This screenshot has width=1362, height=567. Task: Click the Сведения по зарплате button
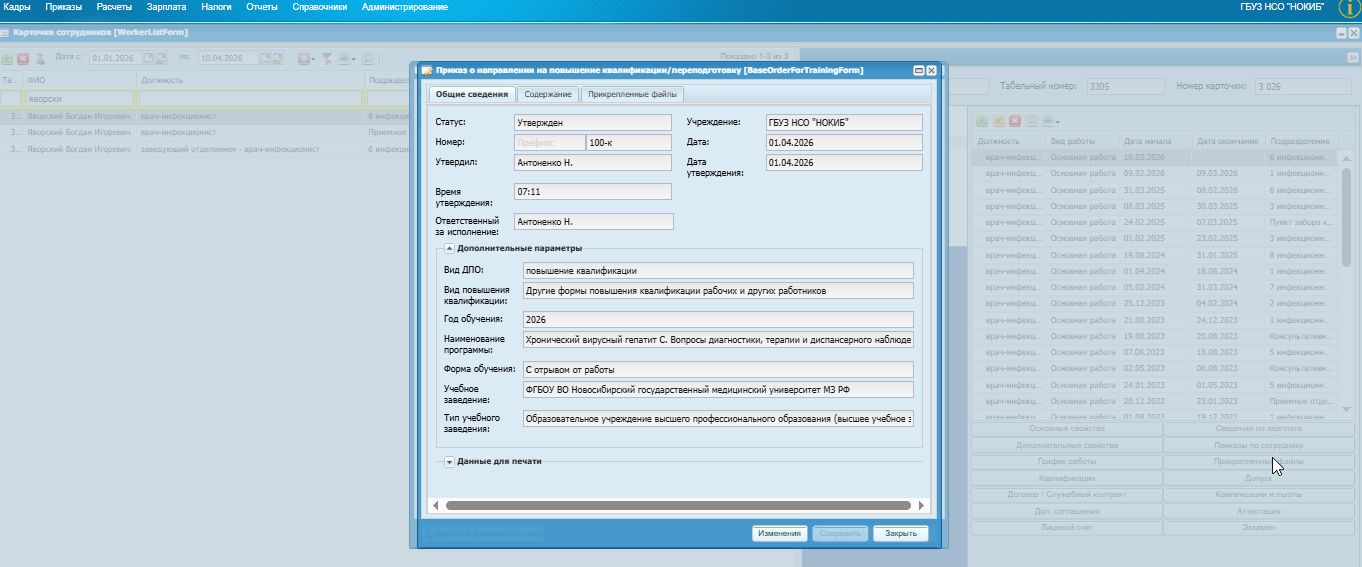(x=1258, y=428)
